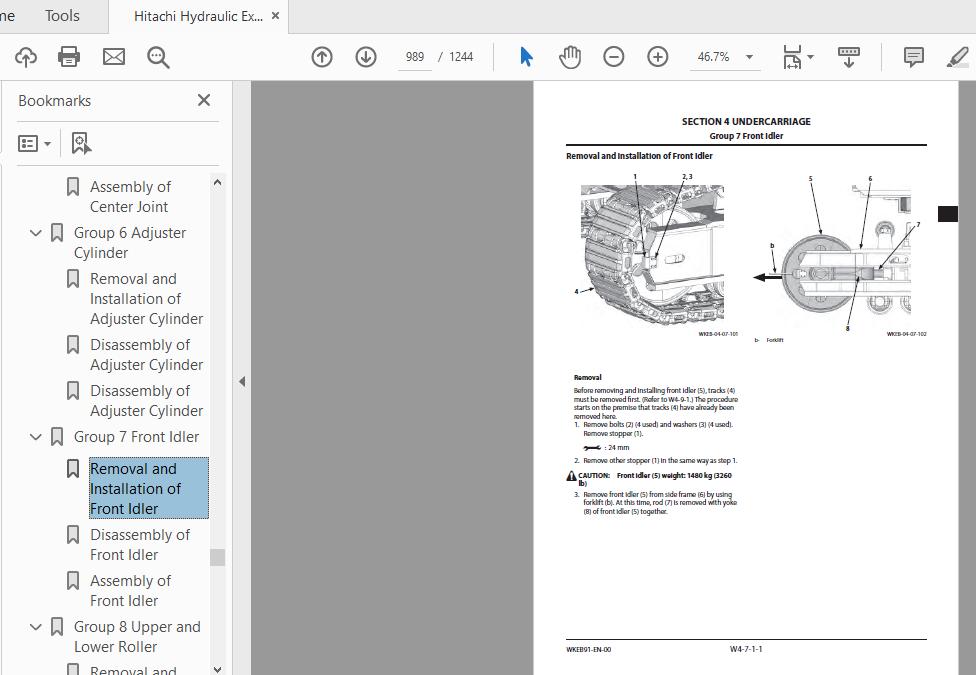Collapse navigation pane with left triangle
This screenshot has height=675, width=976.
tap(242, 382)
